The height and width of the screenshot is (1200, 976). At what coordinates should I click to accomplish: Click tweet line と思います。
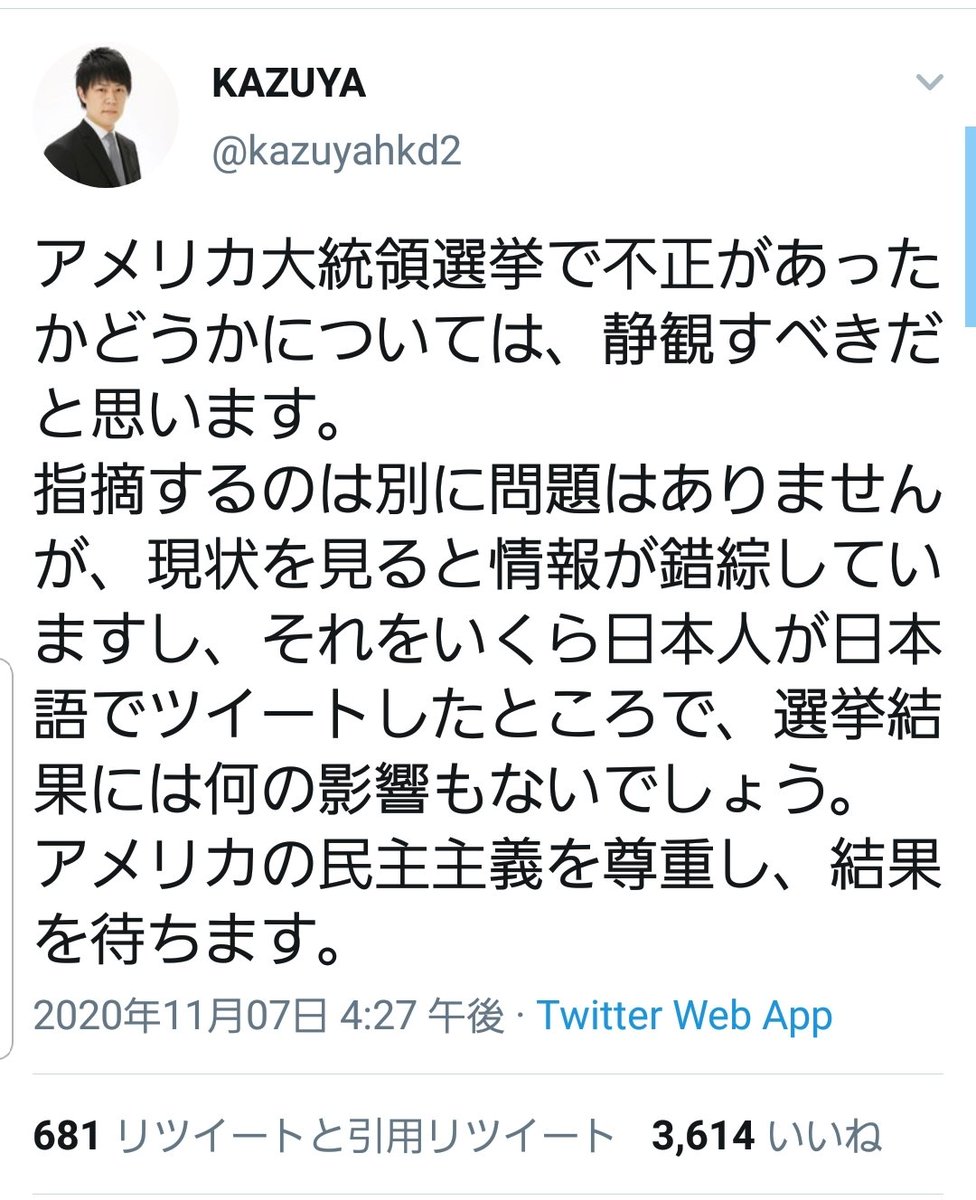point(185,411)
